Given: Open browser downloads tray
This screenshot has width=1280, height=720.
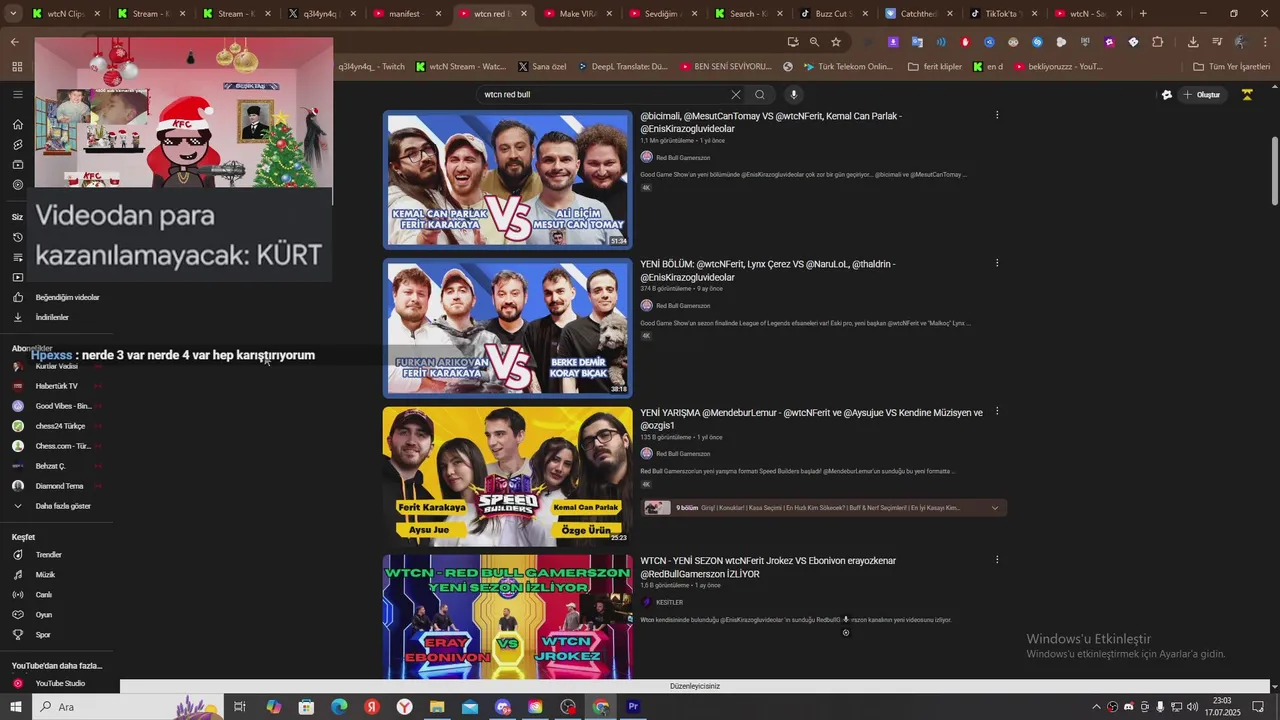Looking at the screenshot, I should pyautogui.click(x=1193, y=42).
